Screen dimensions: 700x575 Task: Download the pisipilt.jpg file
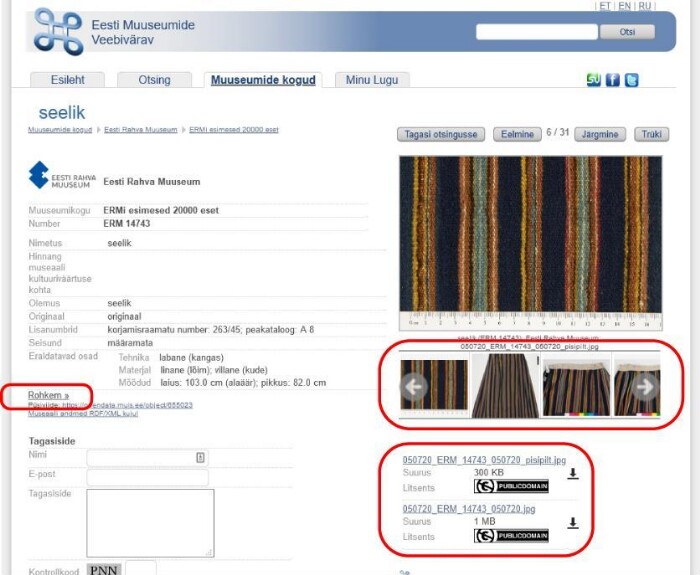(x=573, y=475)
